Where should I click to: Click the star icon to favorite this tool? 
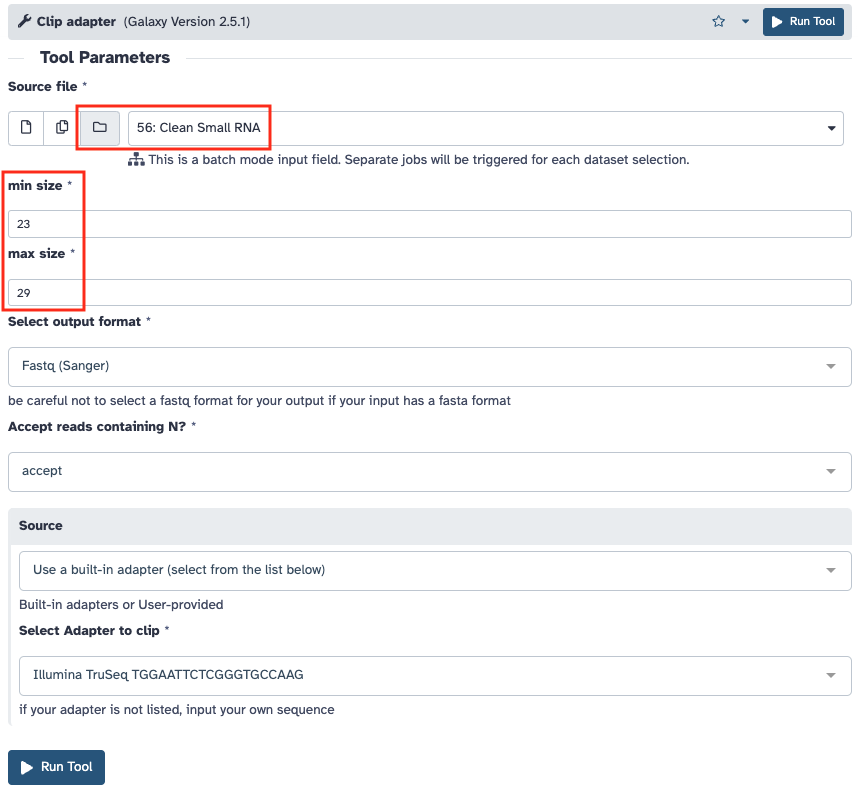point(718,21)
